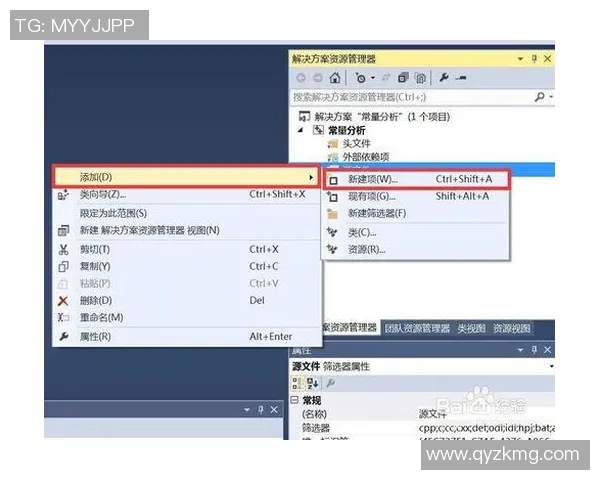Click the cpp;c;cc;cxx filter value
The width and height of the screenshot is (600, 480).
point(486,428)
